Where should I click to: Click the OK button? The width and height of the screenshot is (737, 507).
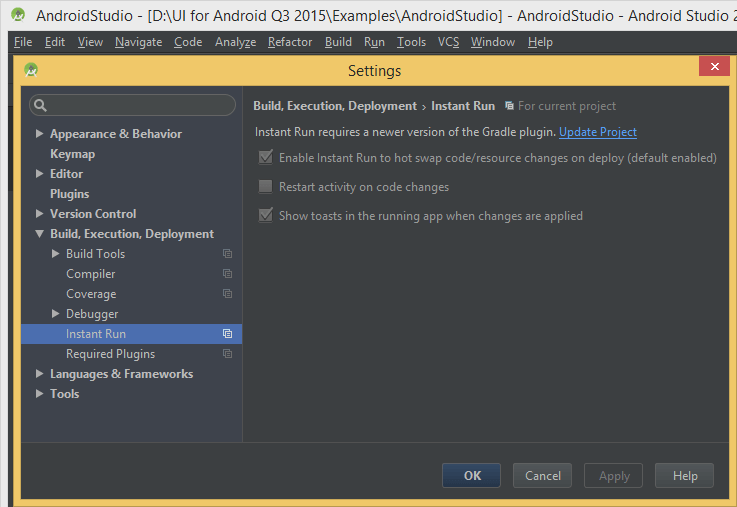point(471,476)
